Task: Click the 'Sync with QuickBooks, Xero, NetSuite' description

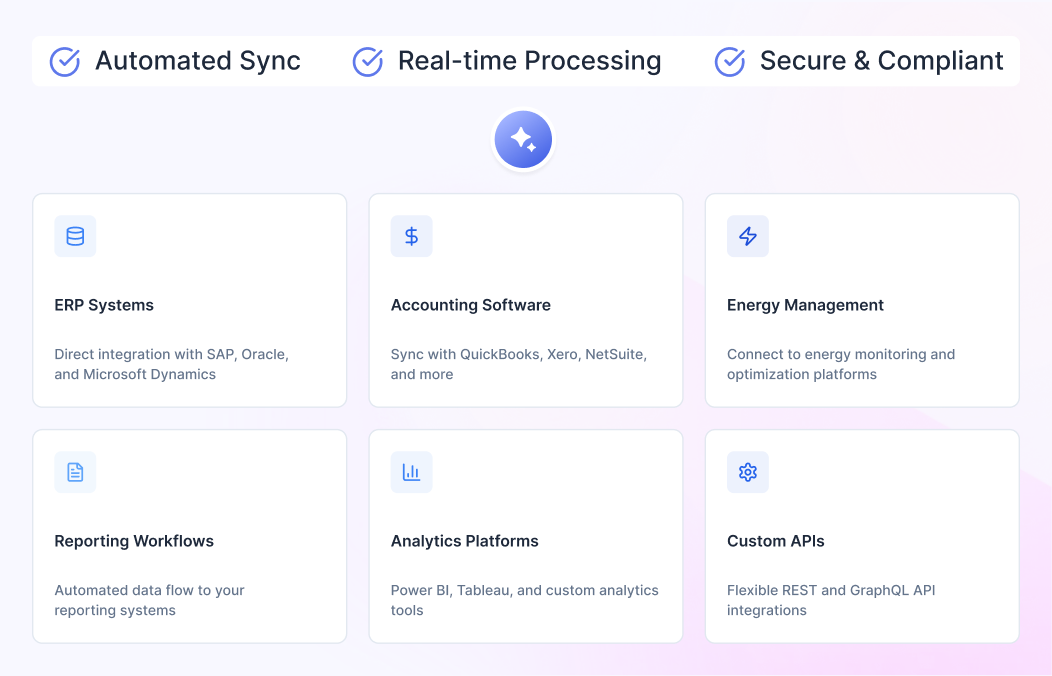Action: [x=519, y=364]
